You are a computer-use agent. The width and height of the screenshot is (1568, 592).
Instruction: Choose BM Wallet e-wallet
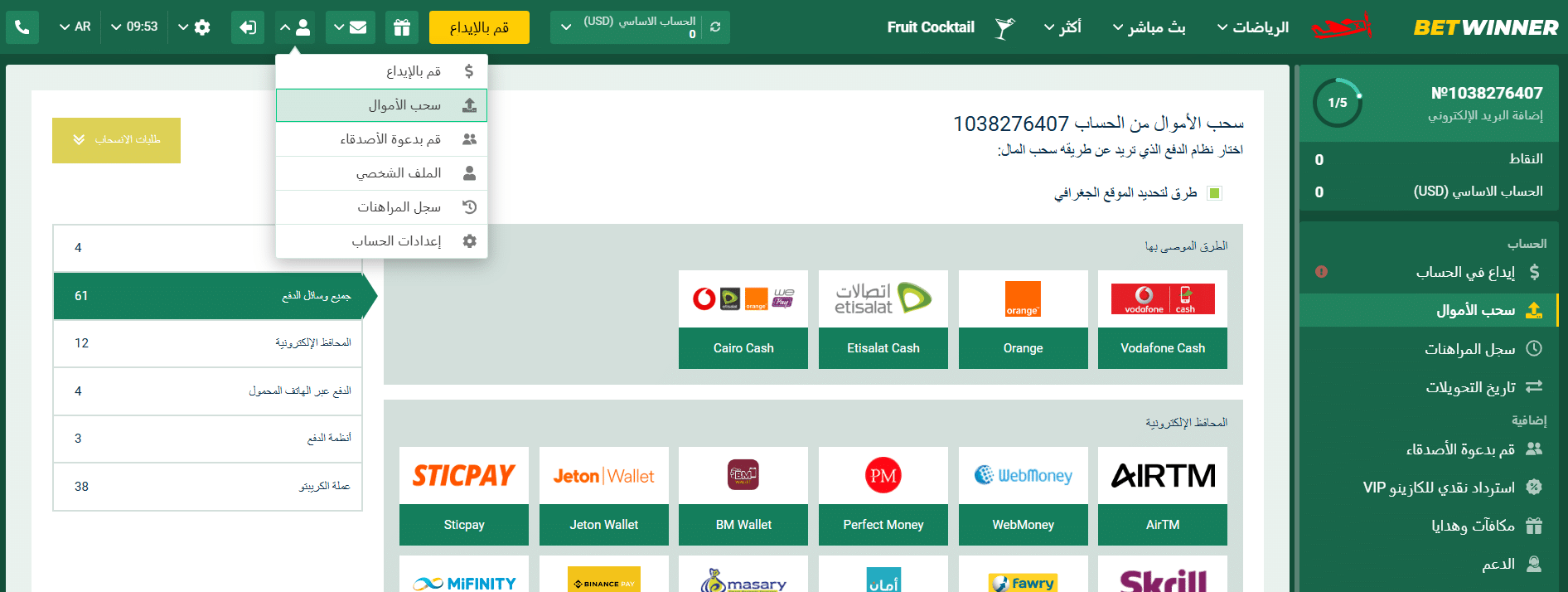coord(743,496)
